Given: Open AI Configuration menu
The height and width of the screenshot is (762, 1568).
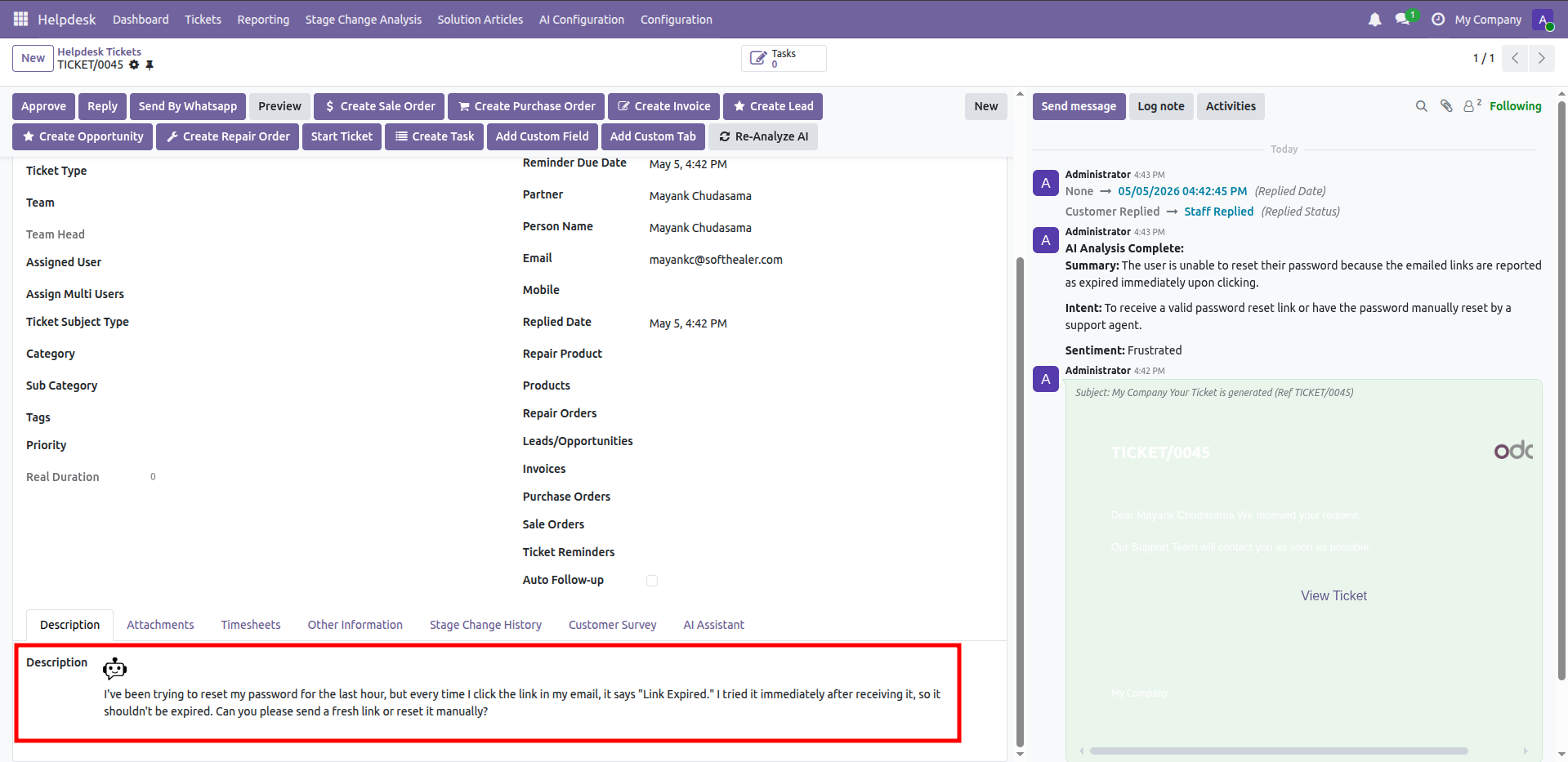Looking at the screenshot, I should [581, 20].
